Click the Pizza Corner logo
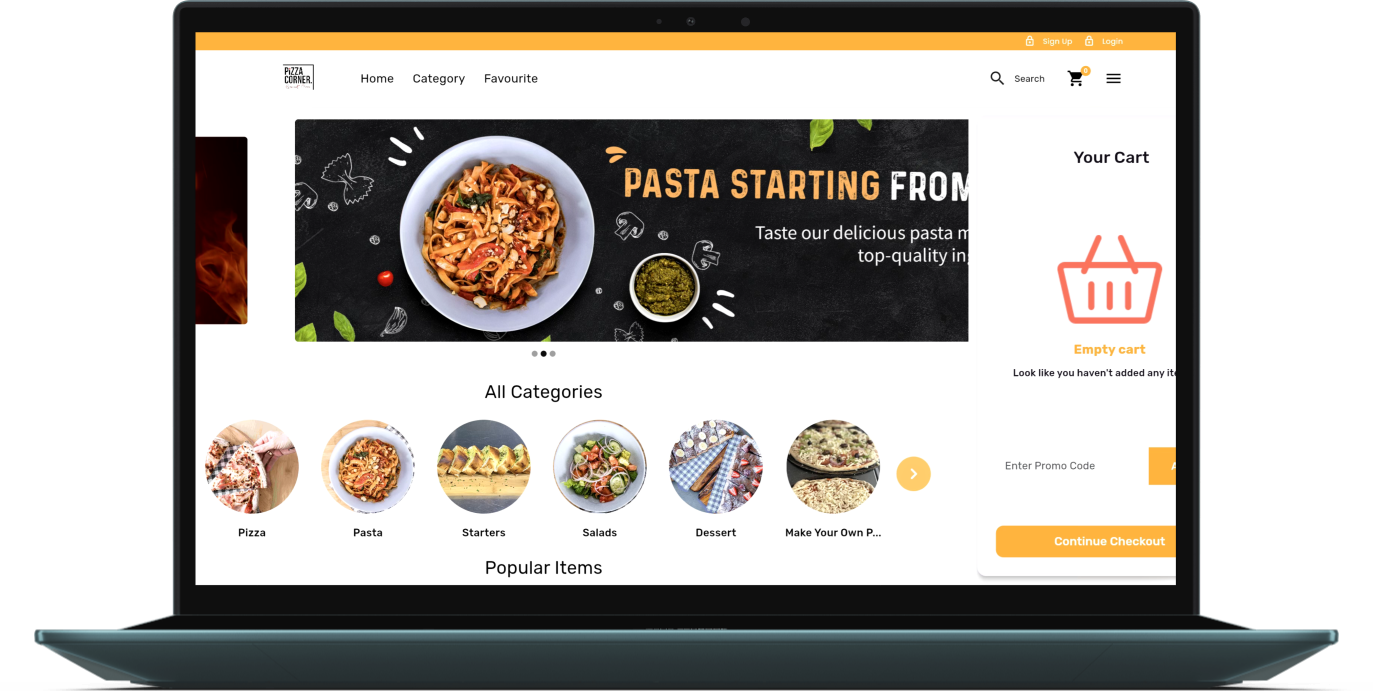1373x691 pixels. point(298,77)
